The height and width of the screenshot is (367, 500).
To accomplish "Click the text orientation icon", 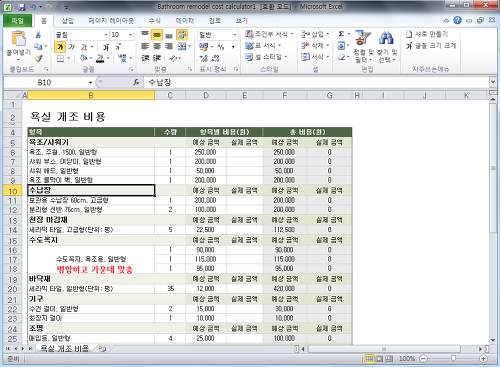I will coord(173,58).
